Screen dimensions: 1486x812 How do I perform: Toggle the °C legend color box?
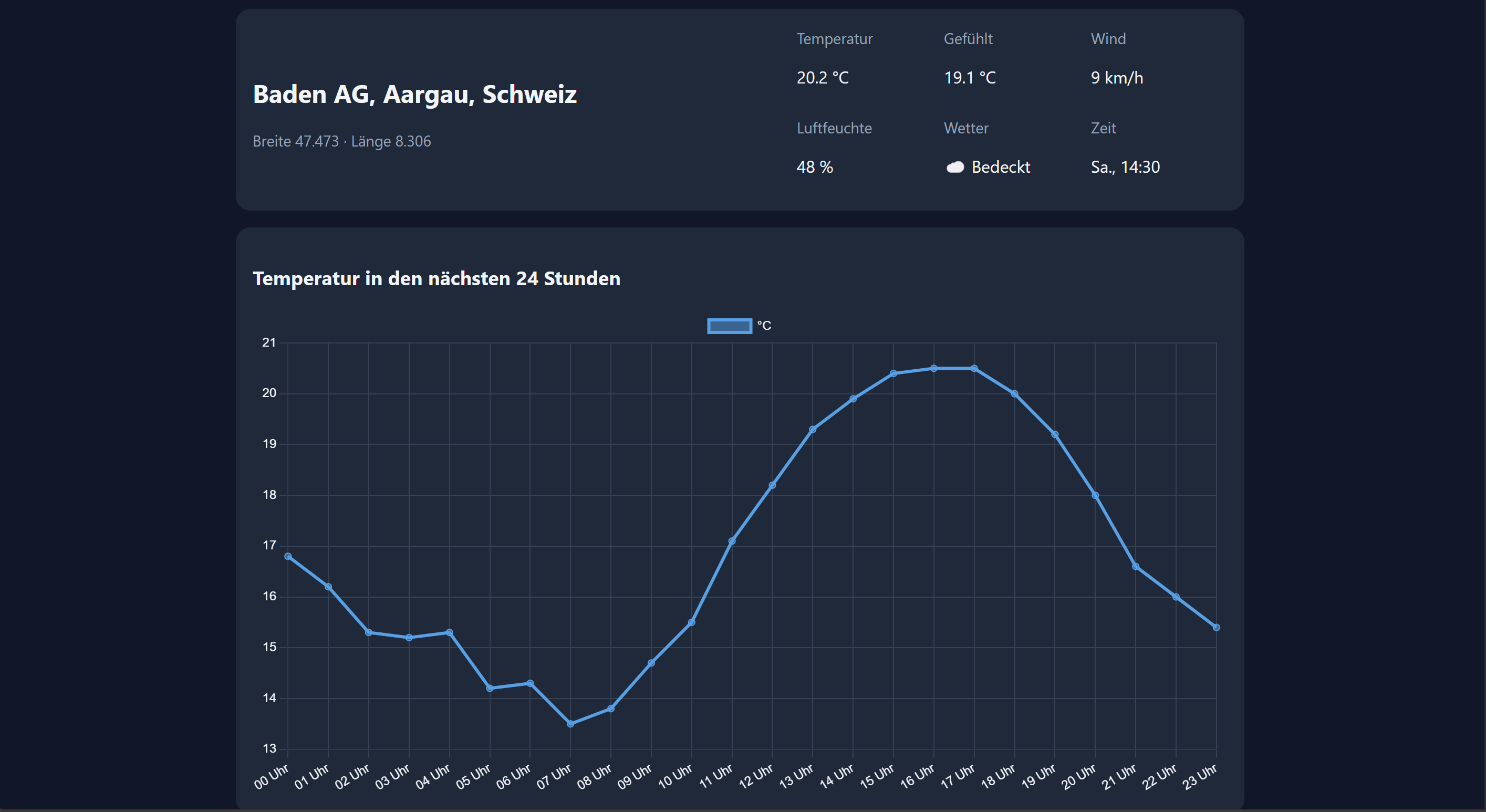[729, 326]
